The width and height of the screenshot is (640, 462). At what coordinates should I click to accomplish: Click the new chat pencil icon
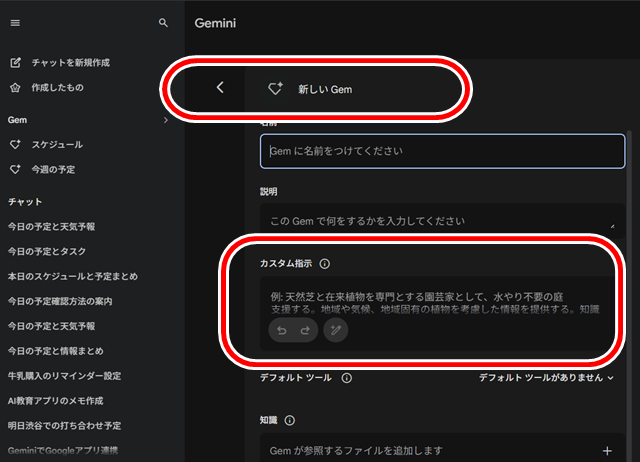pyautogui.click(x=16, y=62)
